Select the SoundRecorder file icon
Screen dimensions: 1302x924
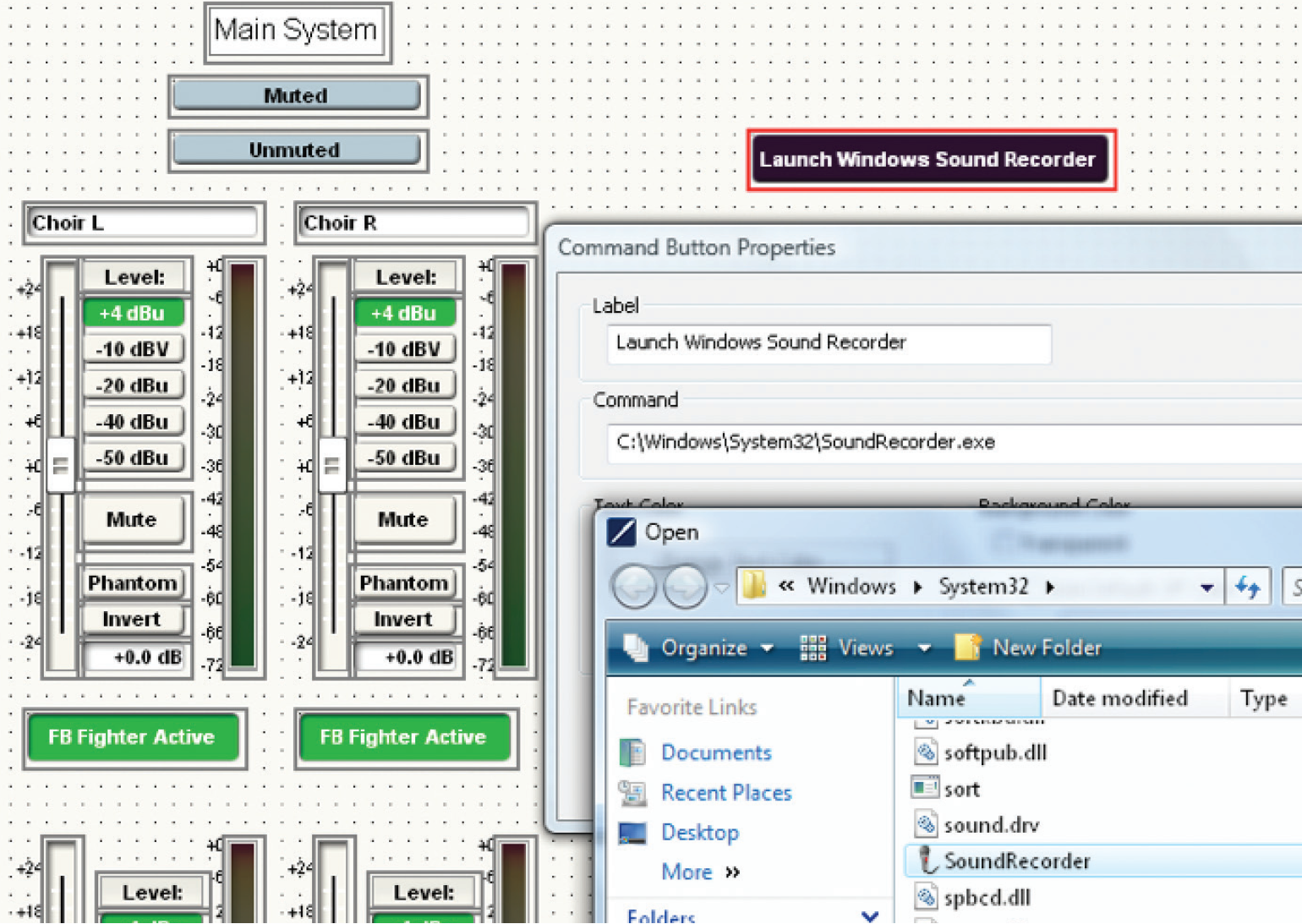(927, 861)
